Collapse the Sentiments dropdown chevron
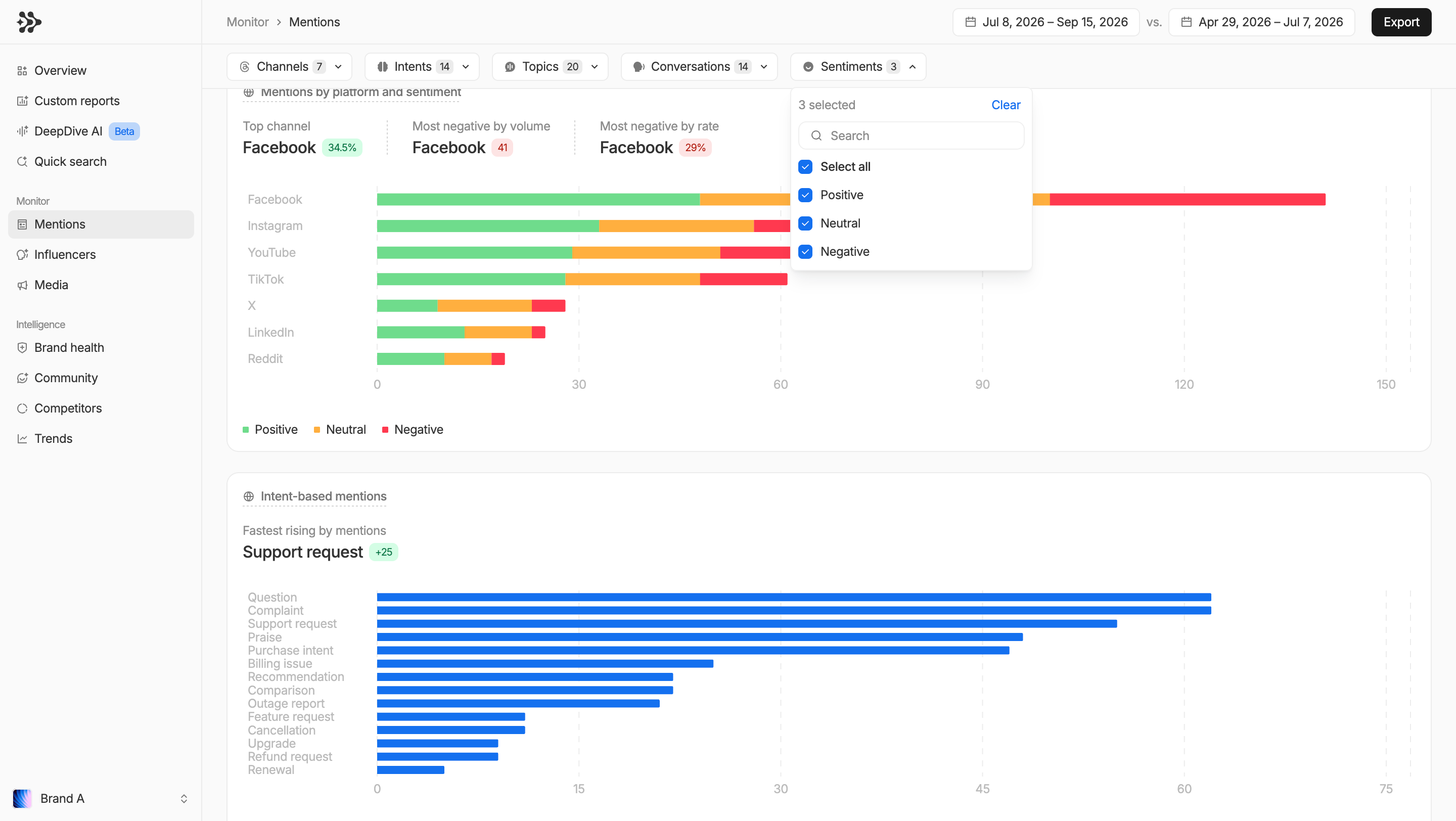 [912, 67]
